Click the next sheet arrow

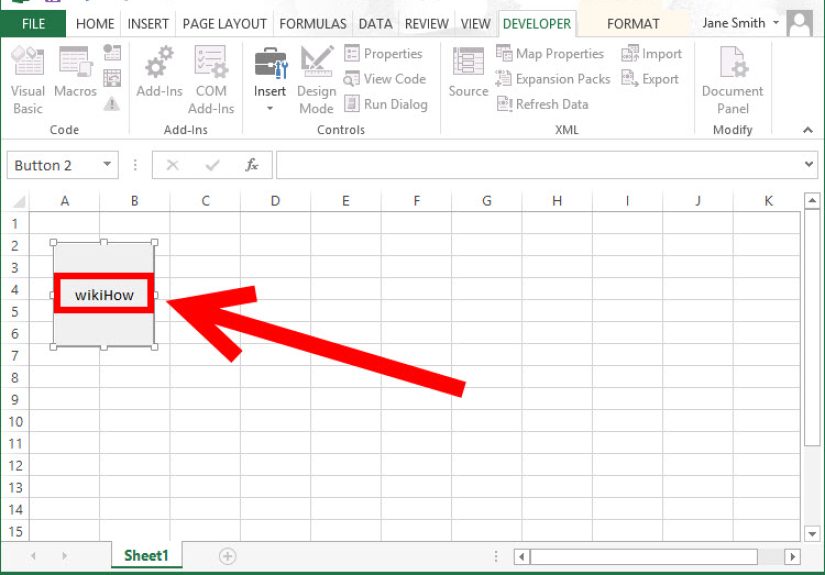coord(64,556)
